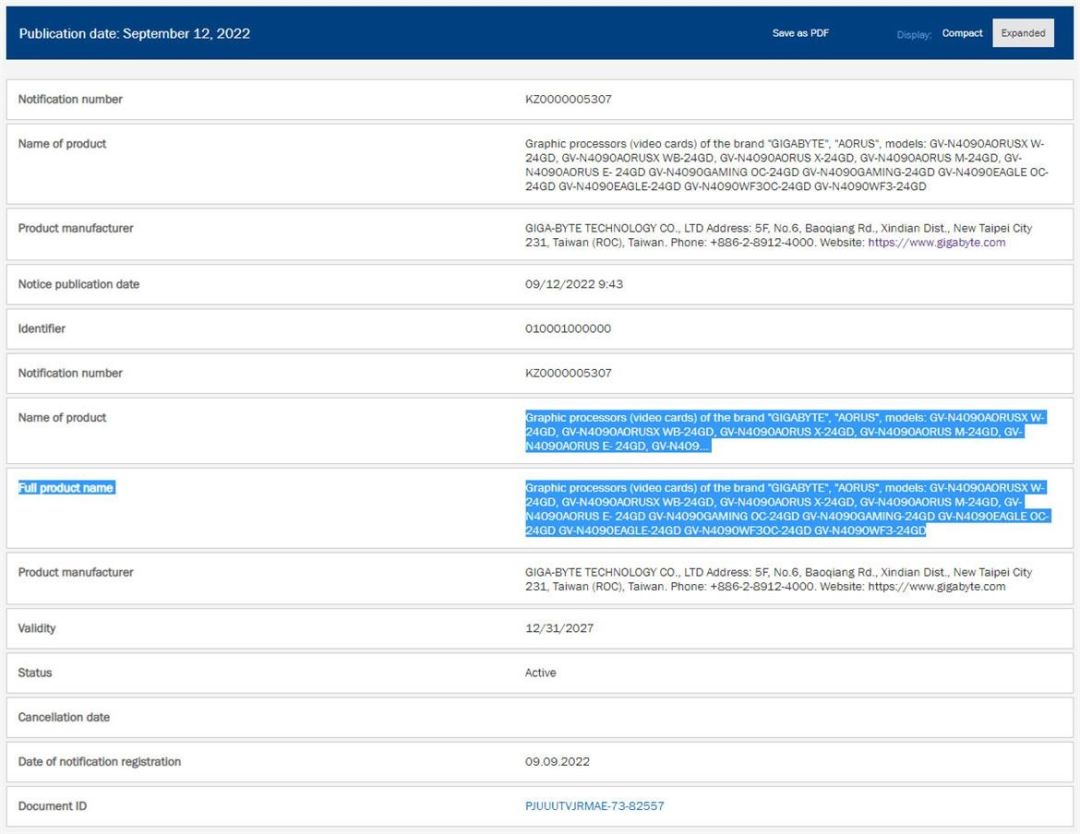
Task: Click the empty Cancellation date row
Action: 540,717
